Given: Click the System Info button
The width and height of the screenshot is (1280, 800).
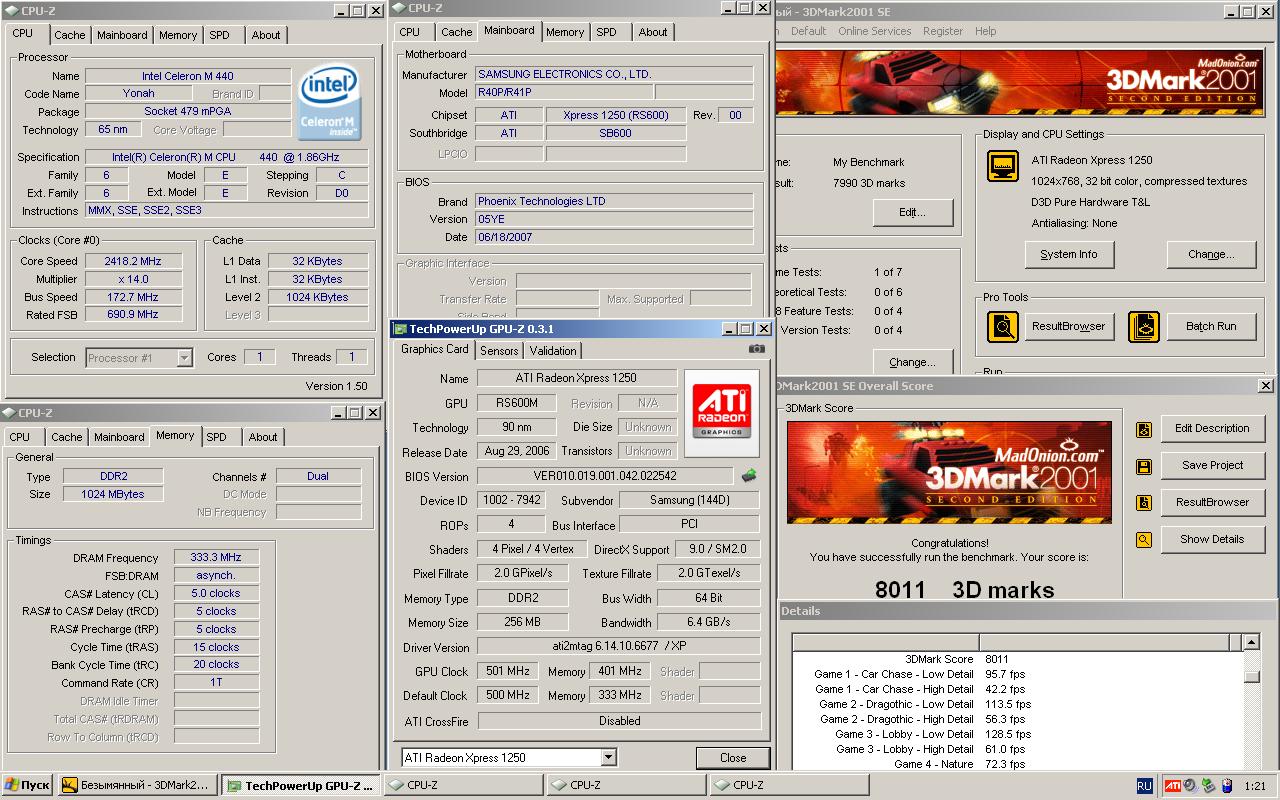Looking at the screenshot, I should (1069, 254).
